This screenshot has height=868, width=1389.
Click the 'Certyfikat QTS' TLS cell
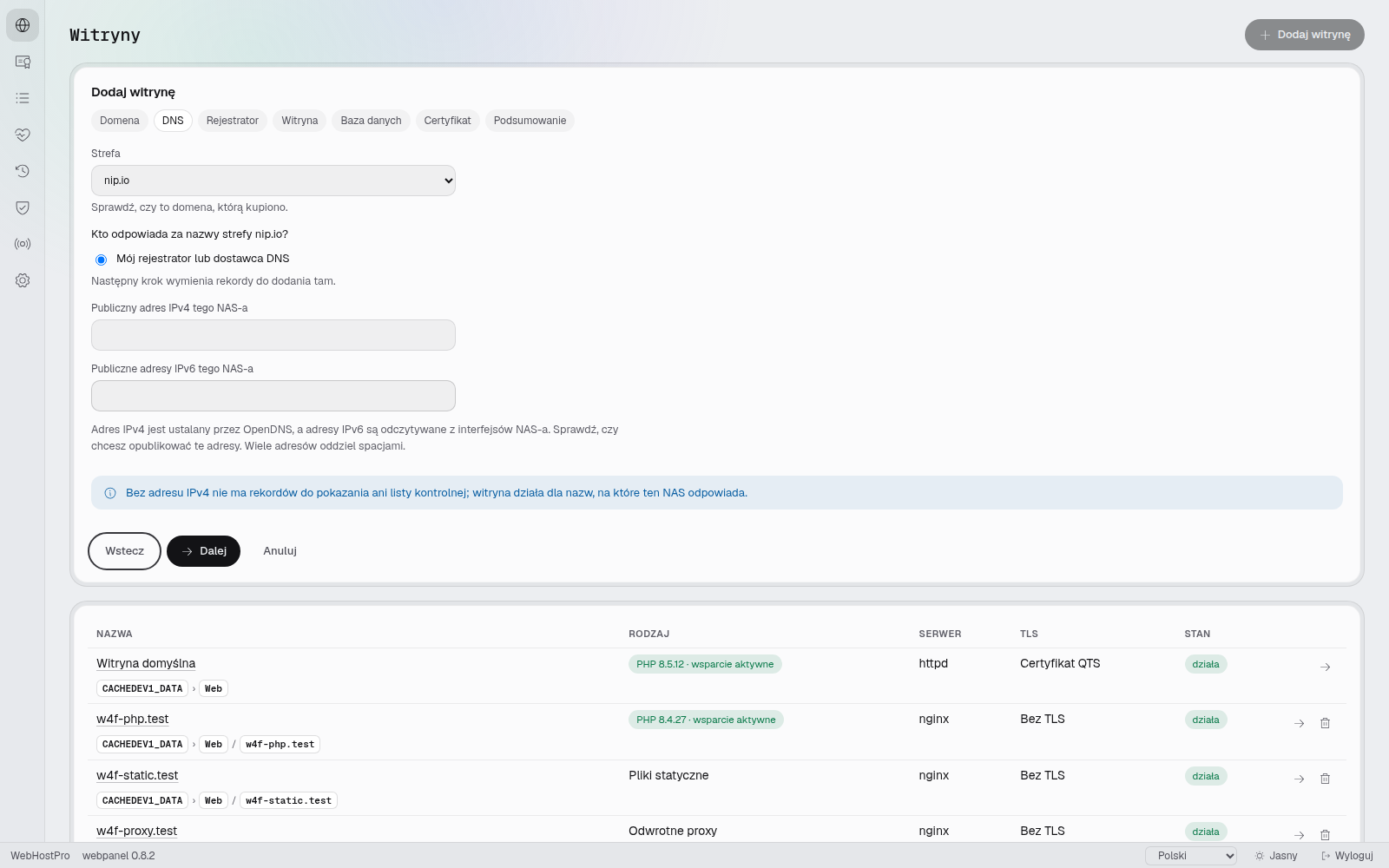[1060, 663]
